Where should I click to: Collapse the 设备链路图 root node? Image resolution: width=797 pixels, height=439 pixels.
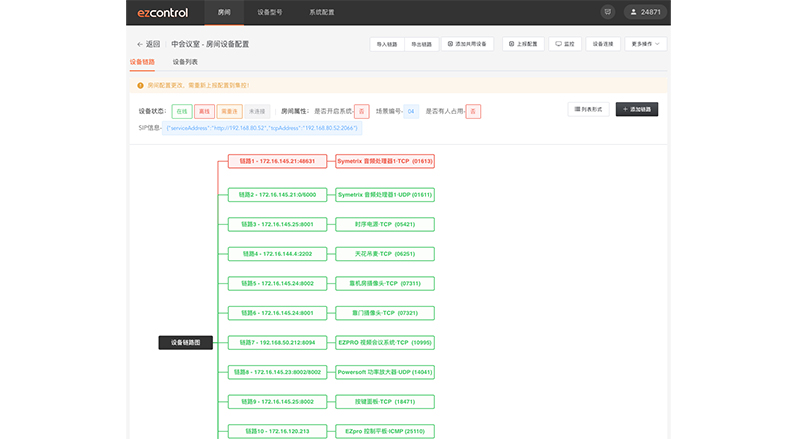tap(185, 342)
